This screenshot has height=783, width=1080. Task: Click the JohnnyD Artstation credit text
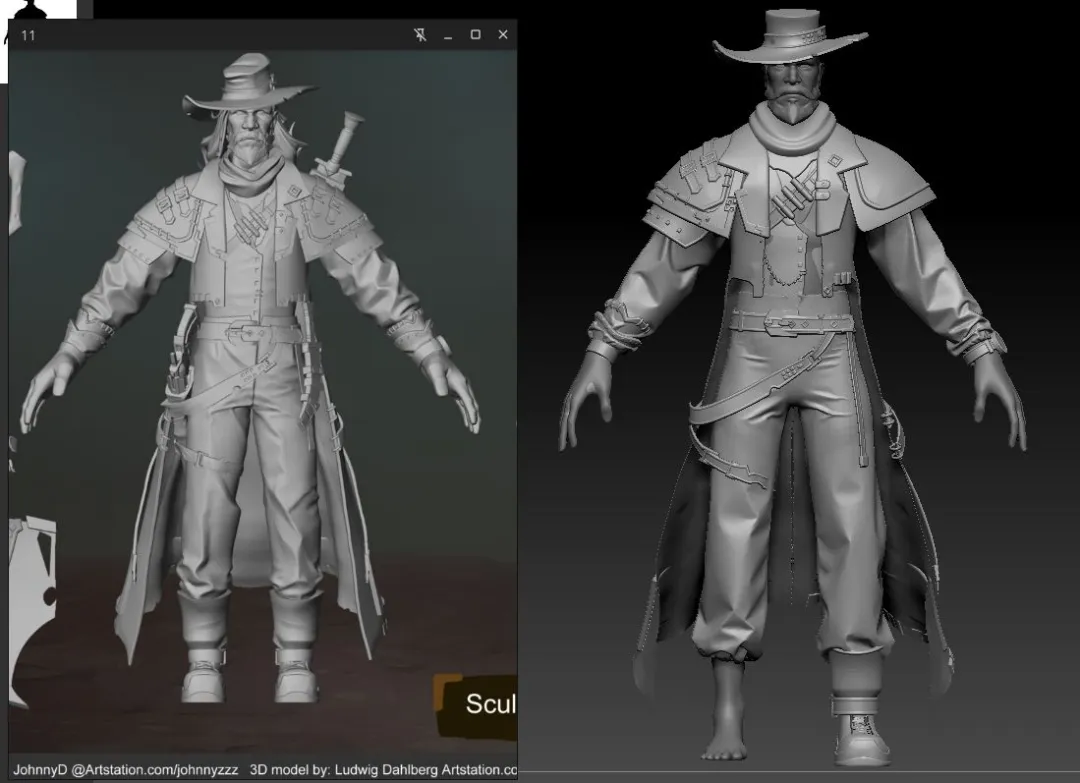[x=126, y=769]
